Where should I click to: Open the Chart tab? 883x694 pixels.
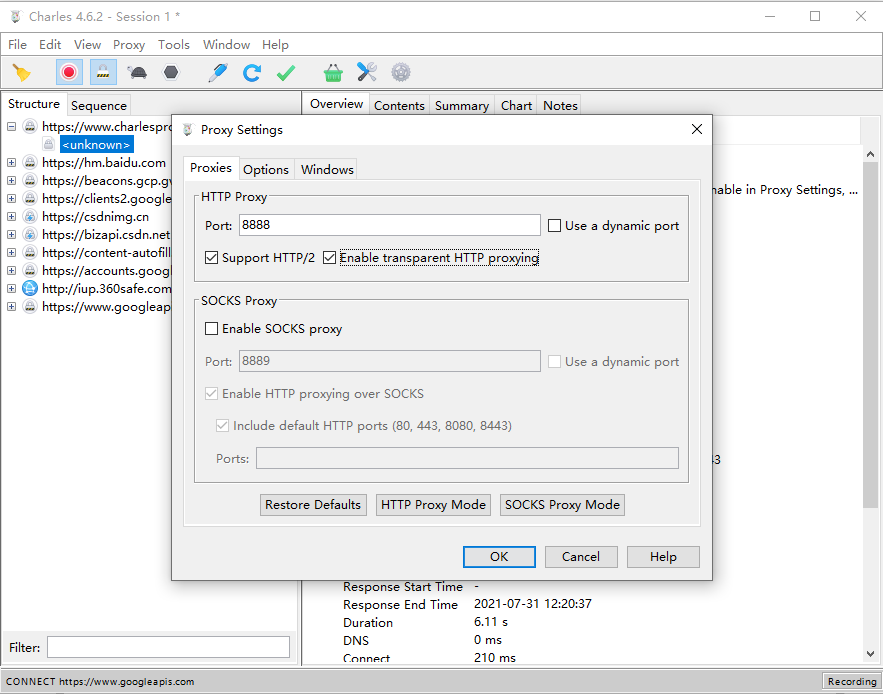(516, 105)
